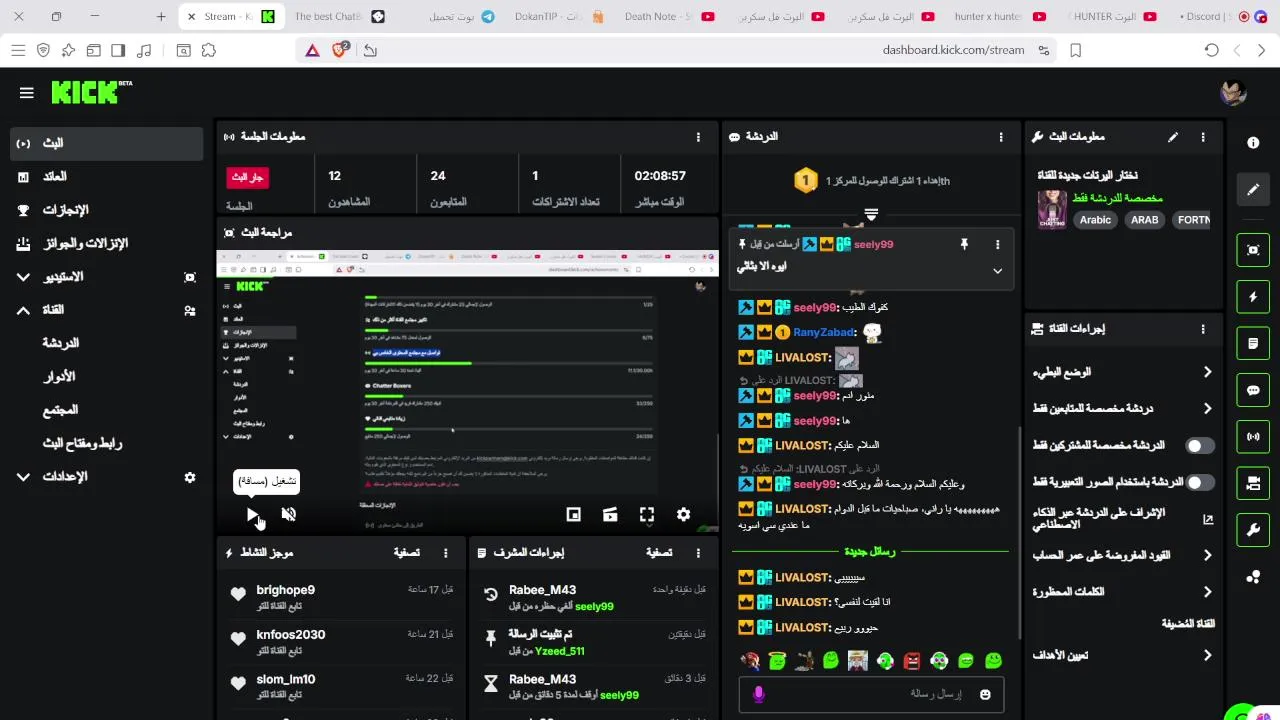The height and width of the screenshot is (720, 1280).
Task: Collapse the Channel section in sidebar
Action: coord(23,310)
